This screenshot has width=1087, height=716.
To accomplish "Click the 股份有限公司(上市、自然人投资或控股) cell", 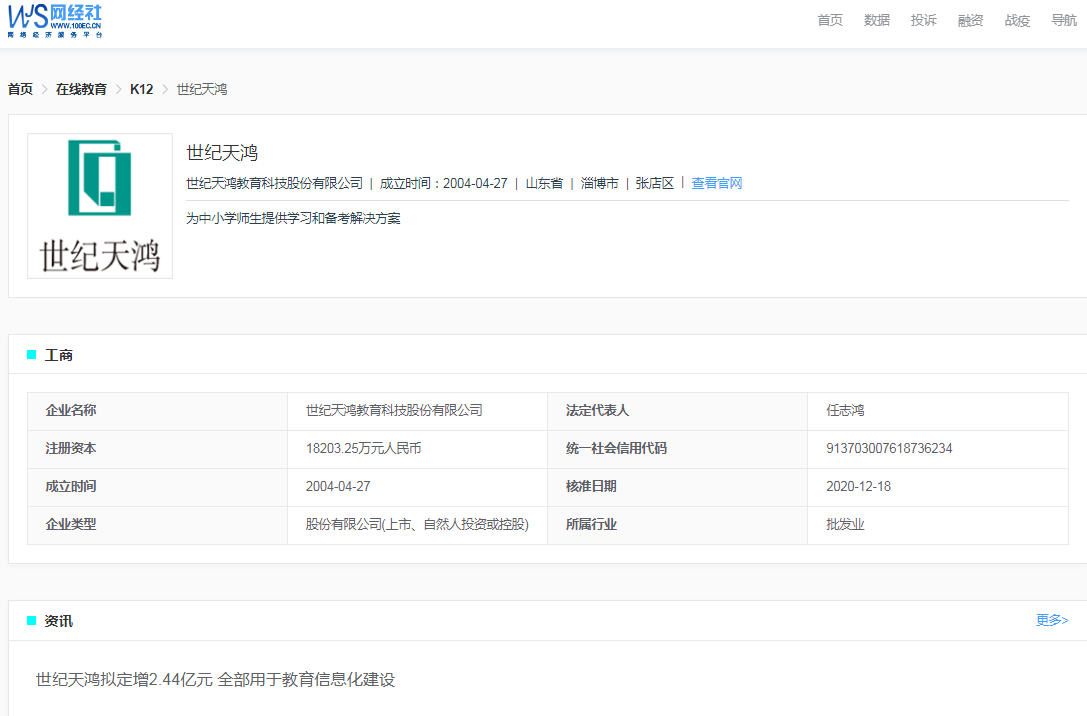I will click(x=417, y=525).
